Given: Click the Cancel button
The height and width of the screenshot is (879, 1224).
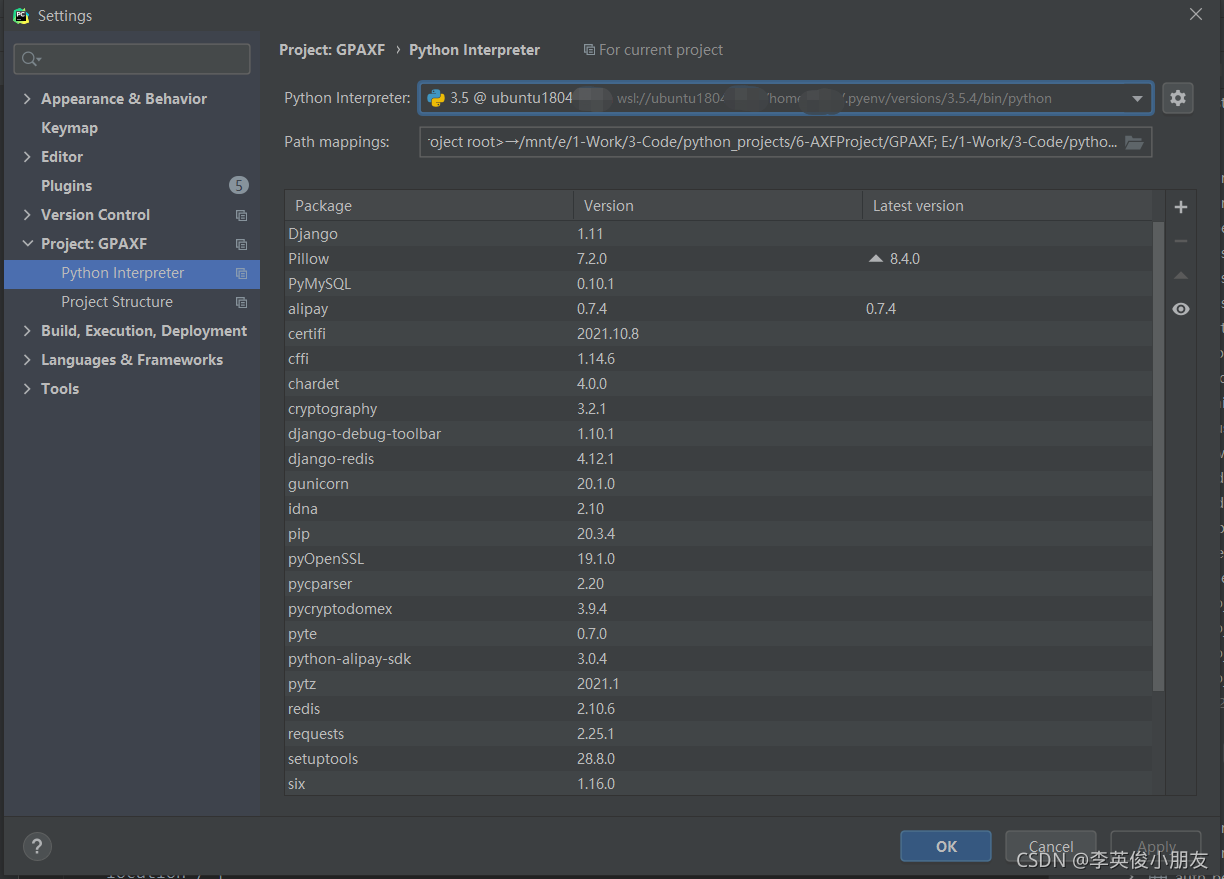Looking at the screenshot, I should [1051, 846].
